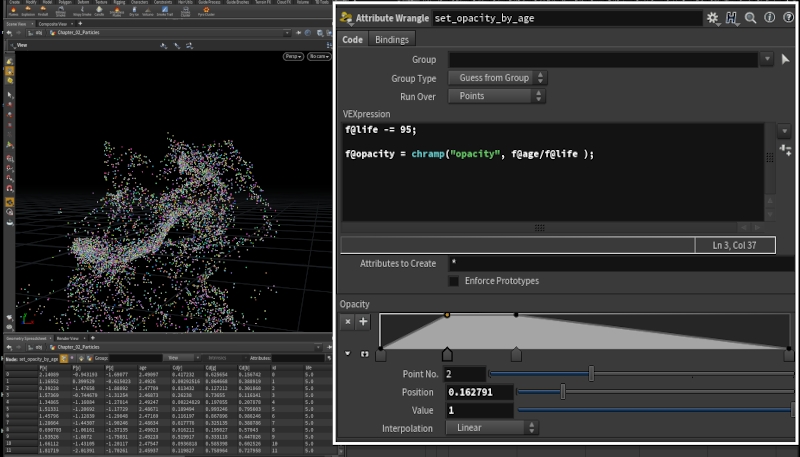Click the group selection arrow icon

[x=785, y=60]
